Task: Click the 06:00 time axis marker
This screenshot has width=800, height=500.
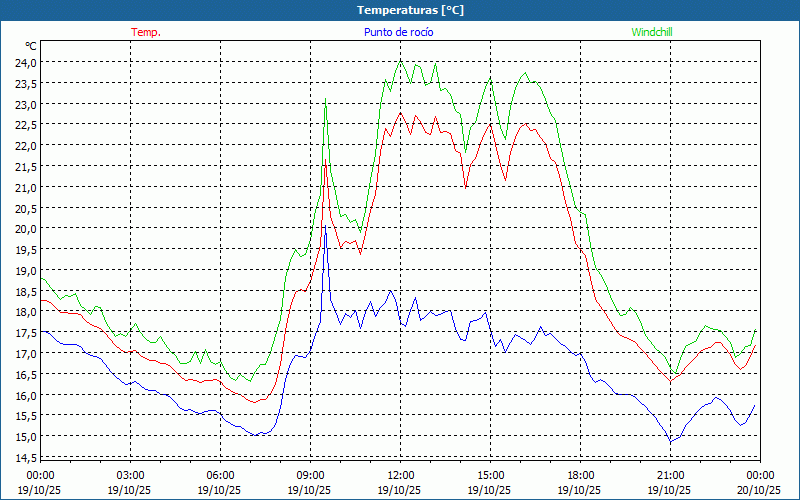Action: tap(220, 475)
